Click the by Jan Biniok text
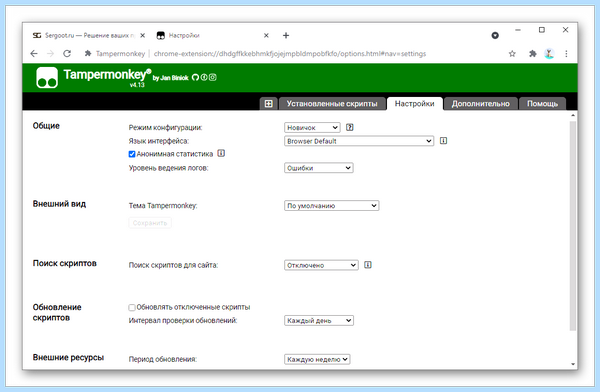The image size is (600, 392). (x=171, y=78)
